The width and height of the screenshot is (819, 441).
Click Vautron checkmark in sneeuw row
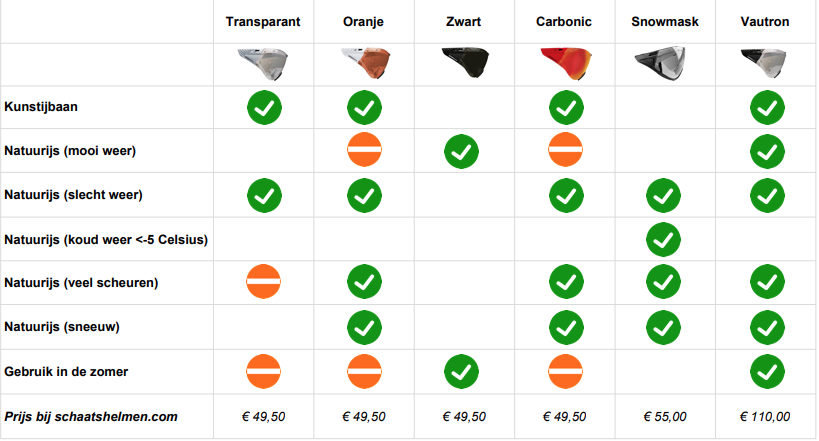coord(767,328)
